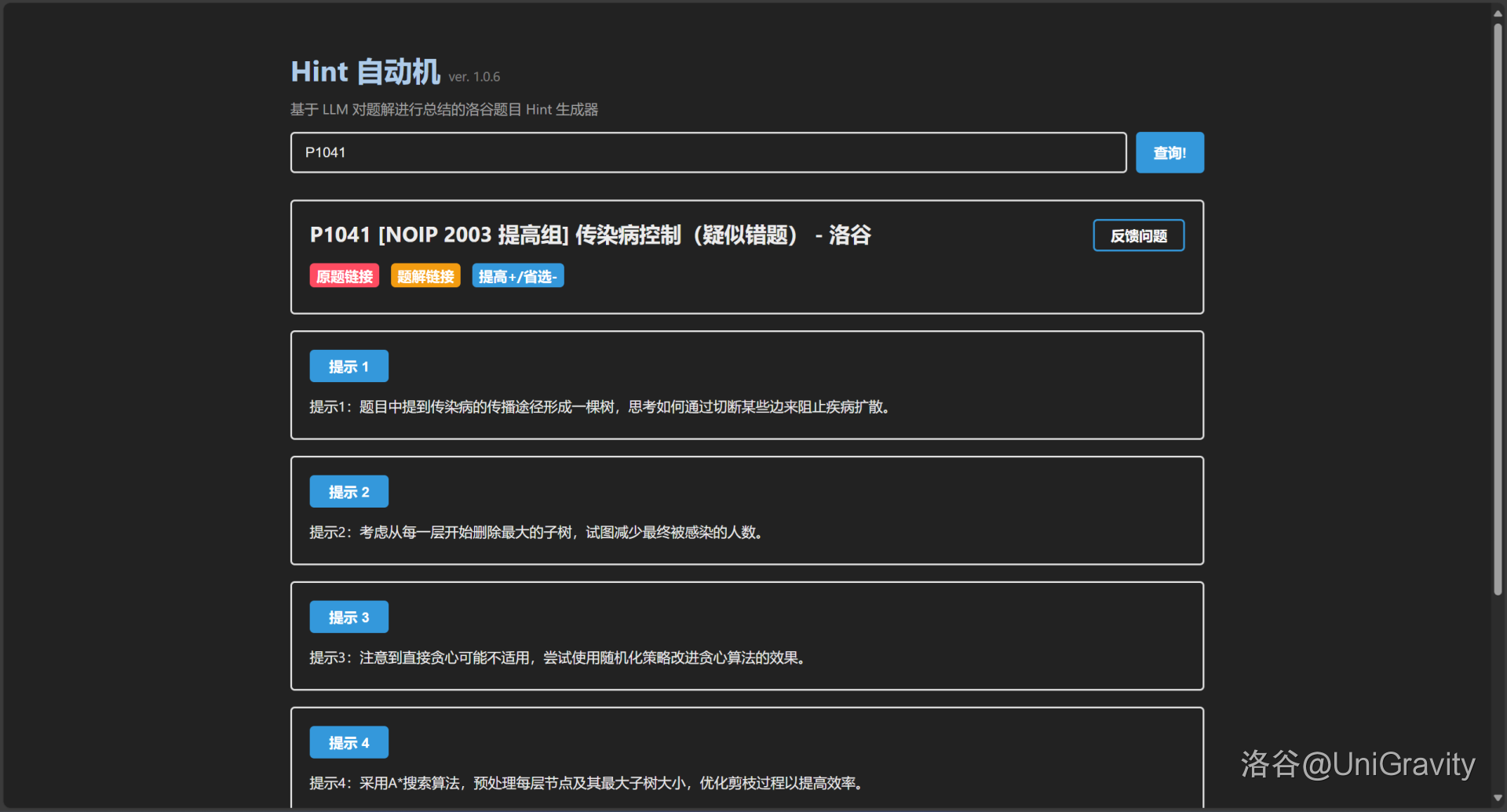Click the blue 提高+/省选- difficulty tag
1507x812 pixels.
click(517, 276)
